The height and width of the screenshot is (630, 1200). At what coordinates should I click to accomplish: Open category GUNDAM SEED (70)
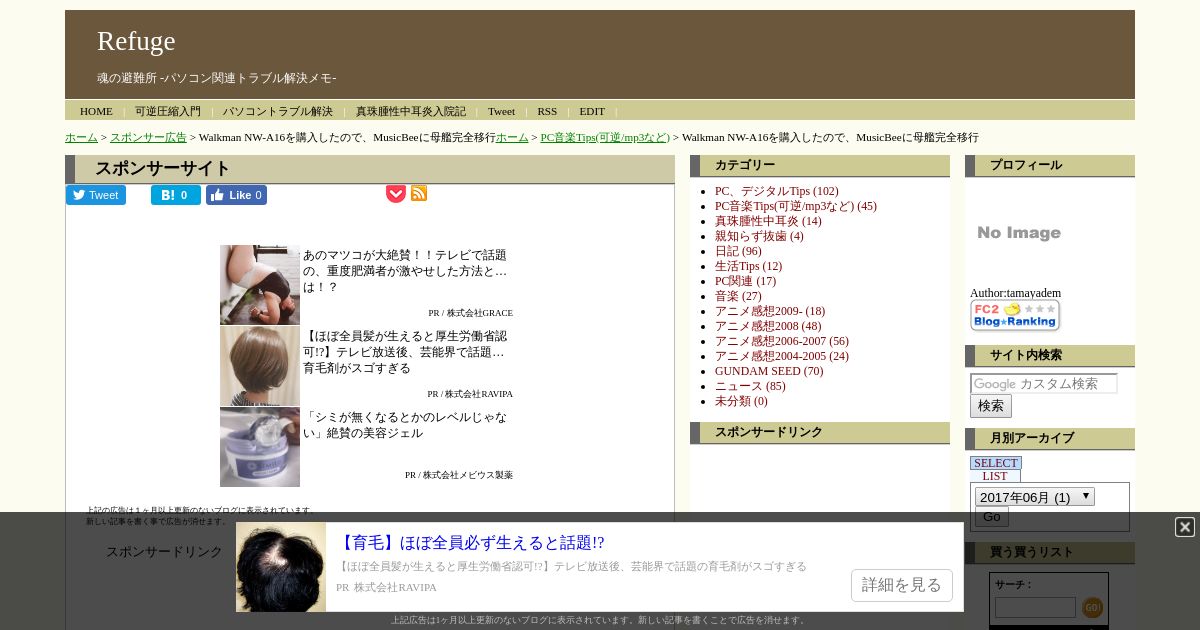point(769,371)
